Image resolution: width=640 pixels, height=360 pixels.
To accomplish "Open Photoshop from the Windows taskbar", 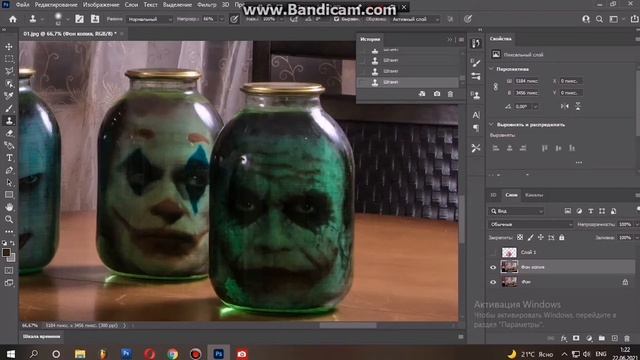I will pyautogui.click(x=218, y=353).
